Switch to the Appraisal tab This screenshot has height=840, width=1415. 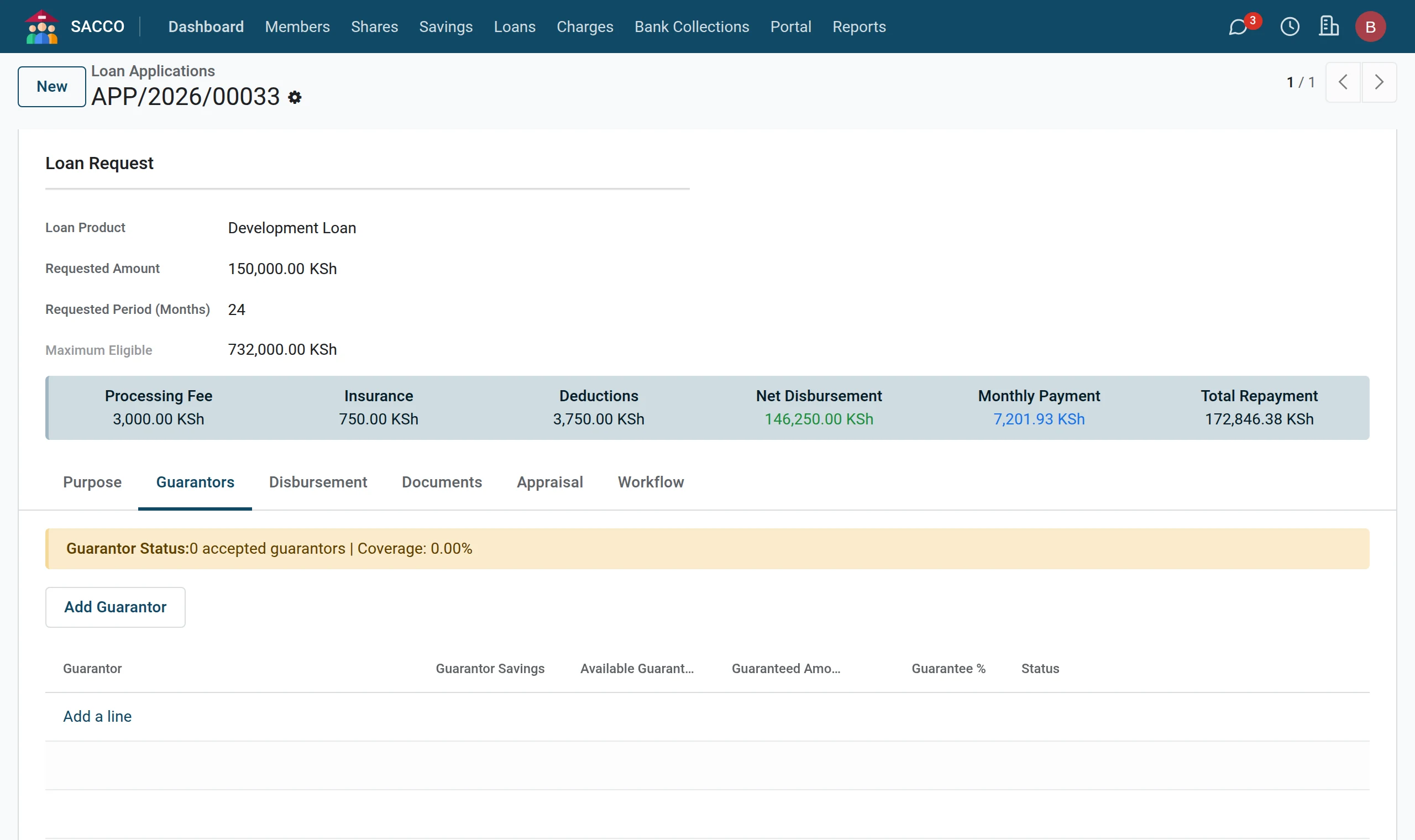pyautogui.click(x=549, y=482)
